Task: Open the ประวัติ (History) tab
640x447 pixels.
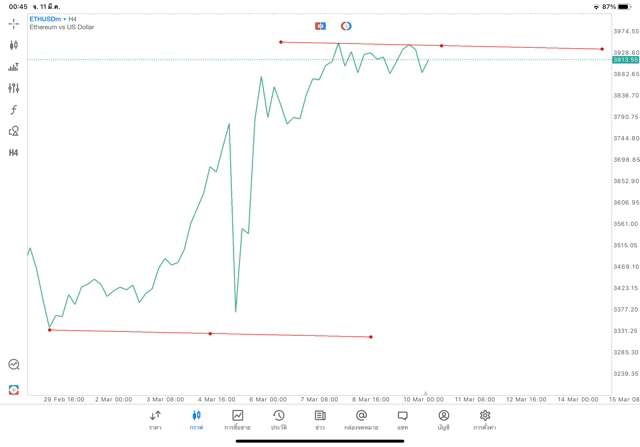Action: [278, 420]
